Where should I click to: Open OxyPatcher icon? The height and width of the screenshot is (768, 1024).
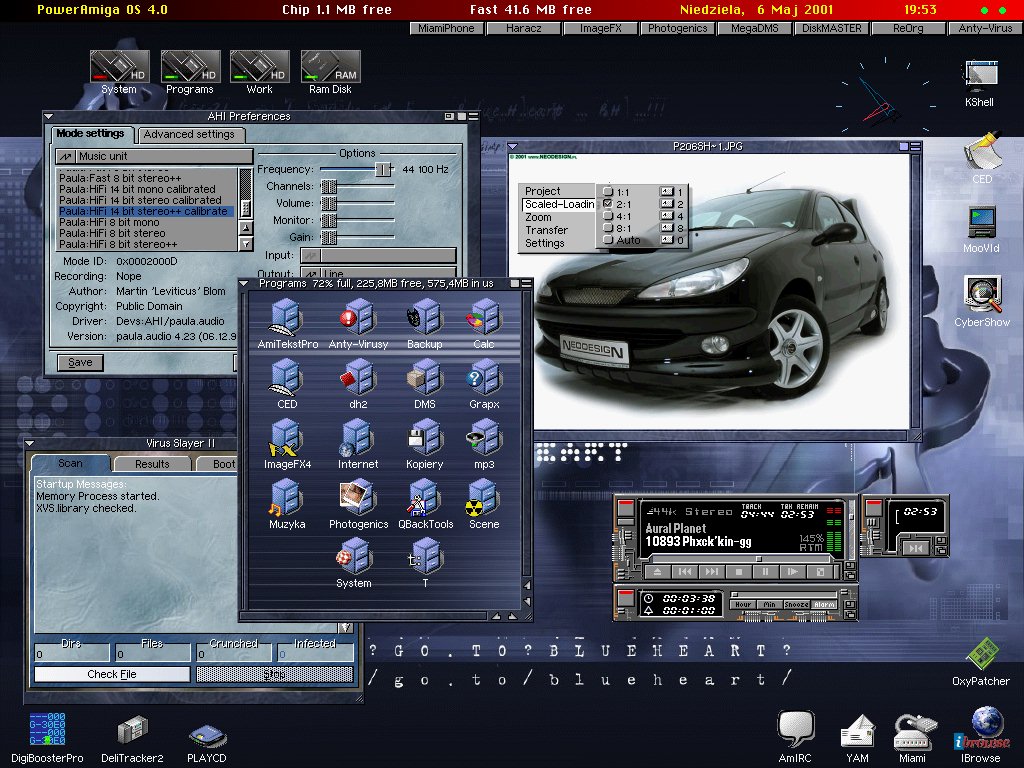tap(981, 662)
